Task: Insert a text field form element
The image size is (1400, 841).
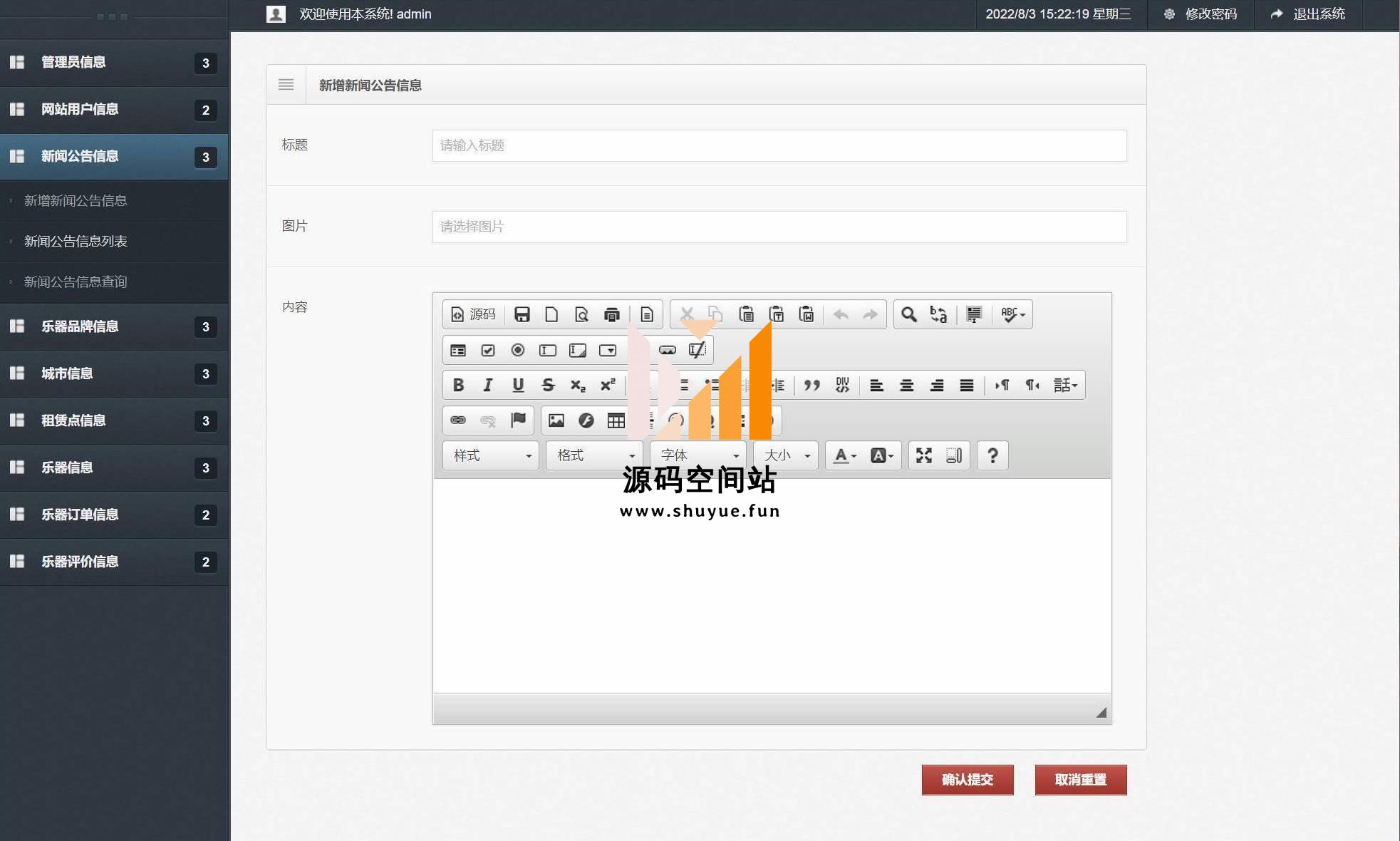Action: [548, 350]
